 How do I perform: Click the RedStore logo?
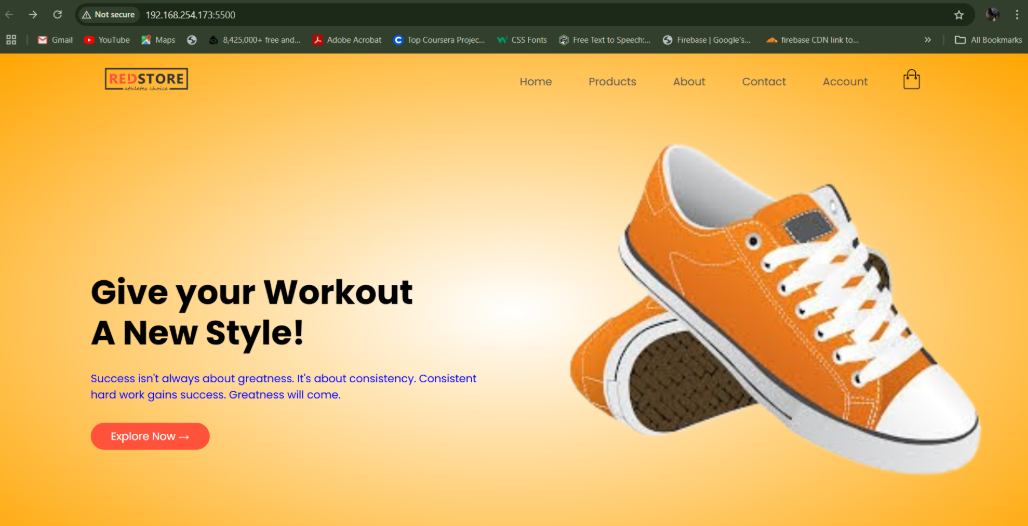(146, 80)
